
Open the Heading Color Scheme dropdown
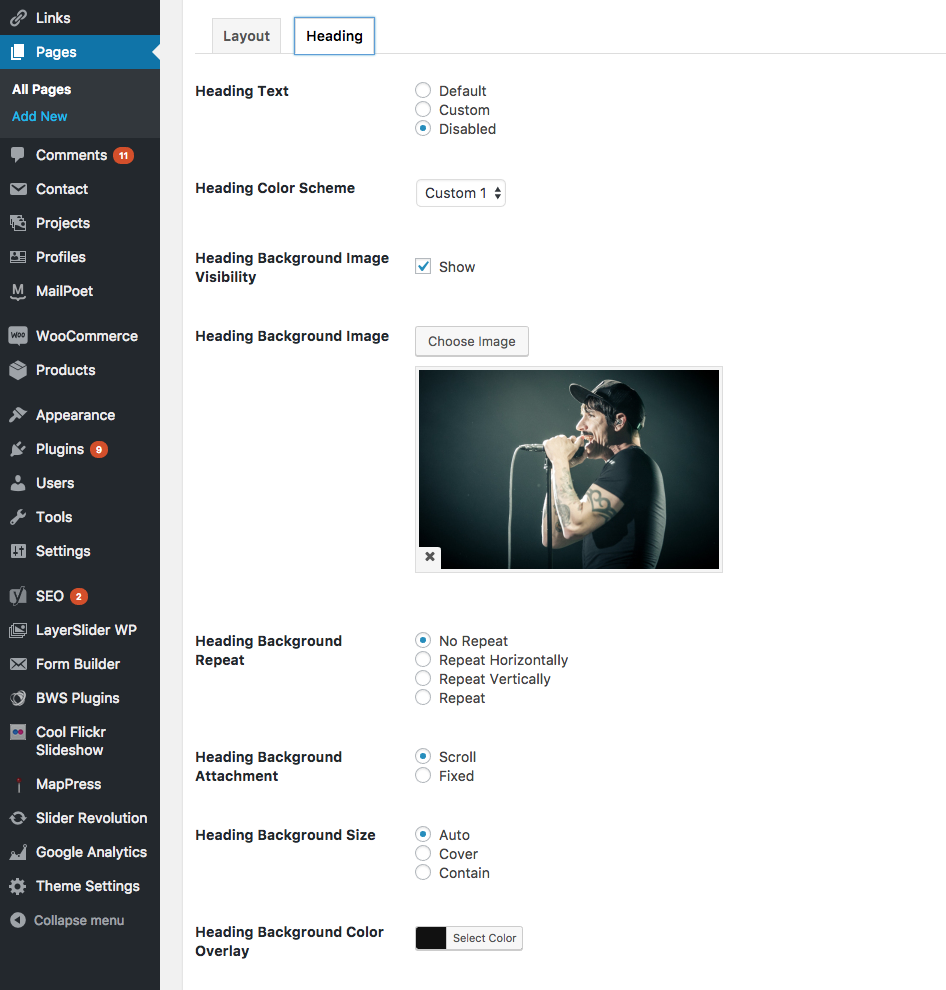(461, 193)
